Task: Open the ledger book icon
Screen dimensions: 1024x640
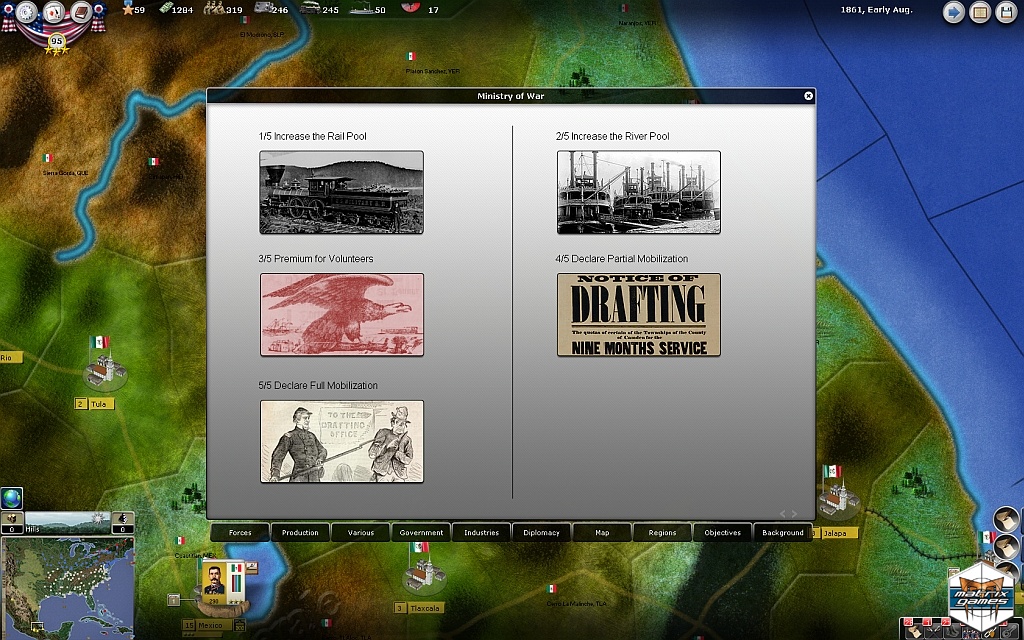Action: (x=80, y=13)
